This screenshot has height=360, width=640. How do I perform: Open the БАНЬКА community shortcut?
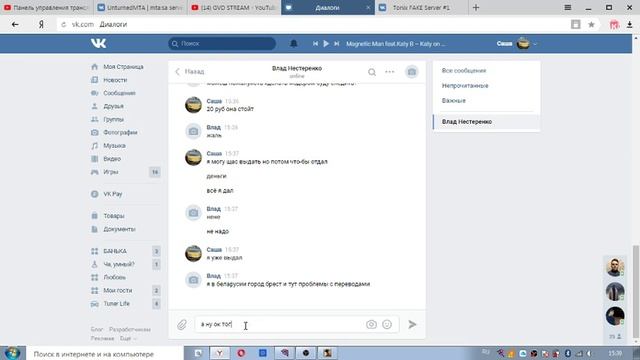coord(115,251)
